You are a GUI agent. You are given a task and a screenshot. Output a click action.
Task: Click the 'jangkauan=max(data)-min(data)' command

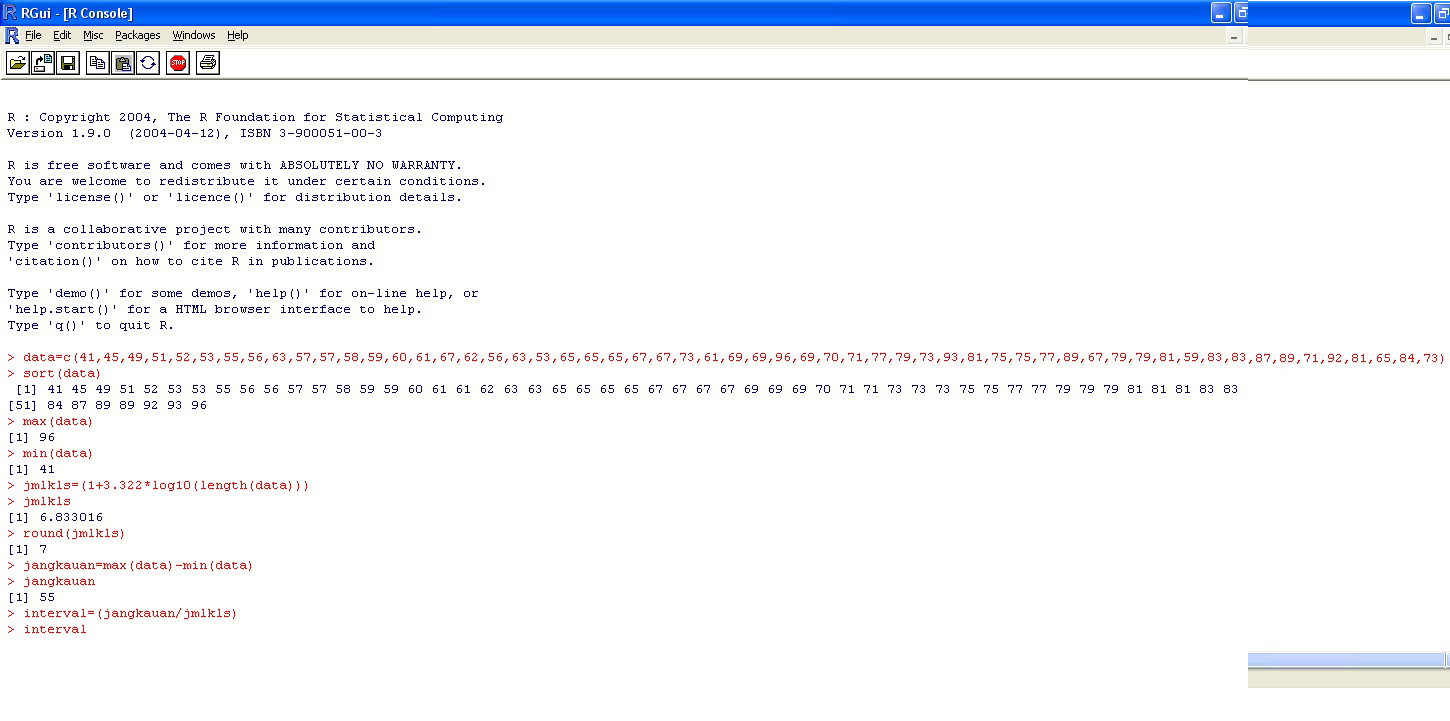[x=130, y=565]
